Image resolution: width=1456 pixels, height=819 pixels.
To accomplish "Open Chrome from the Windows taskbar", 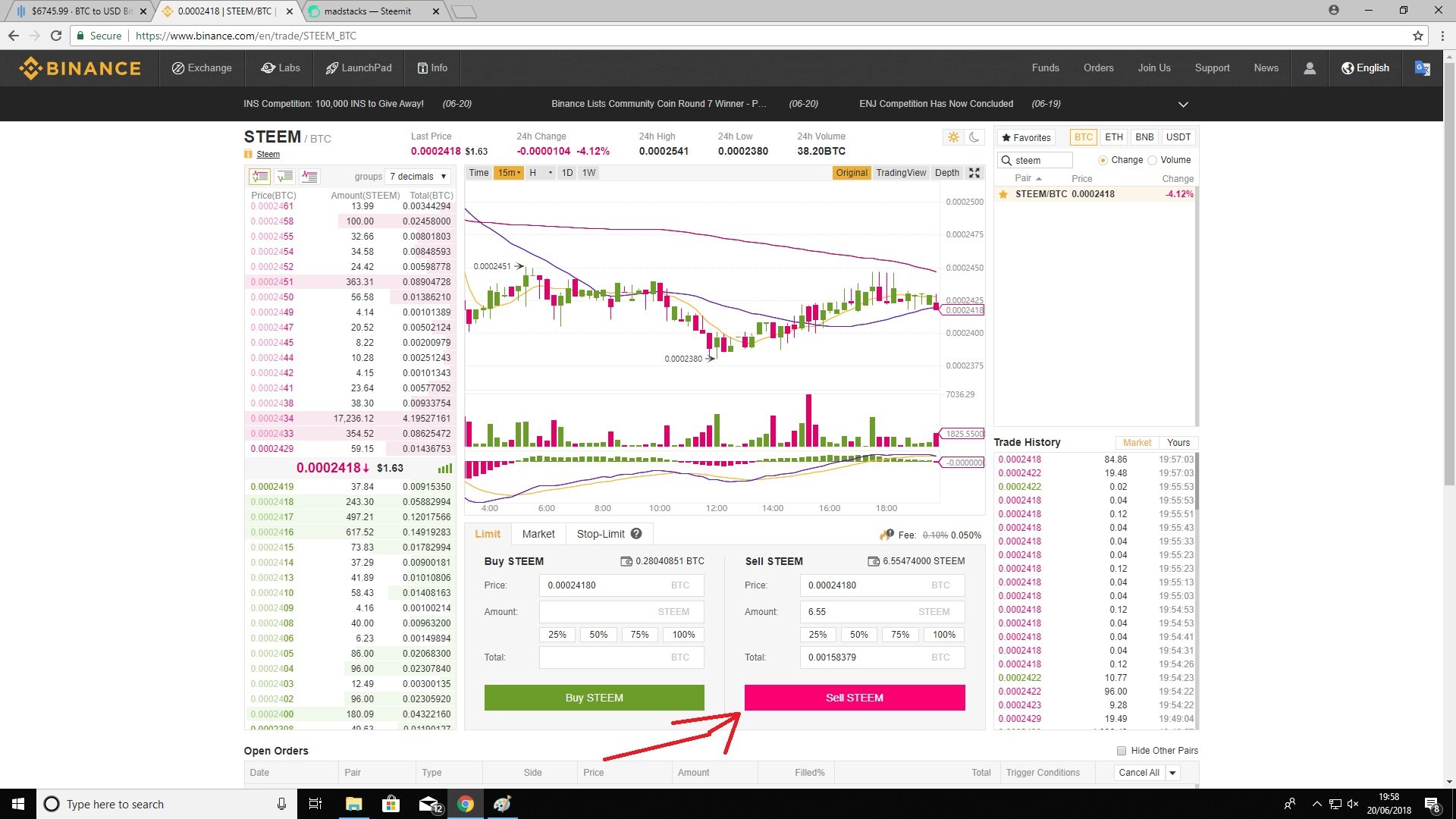I will (466, 804).
